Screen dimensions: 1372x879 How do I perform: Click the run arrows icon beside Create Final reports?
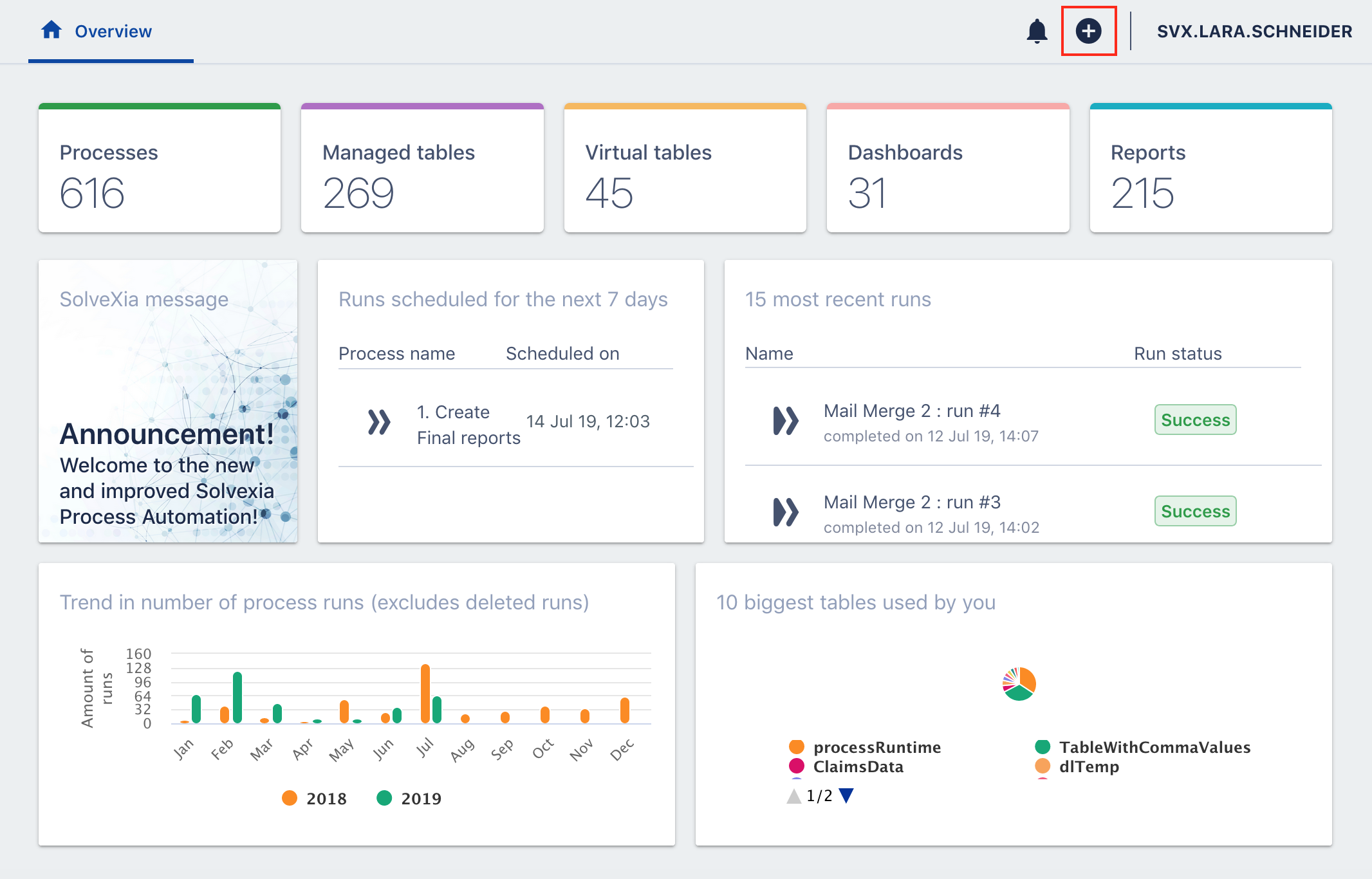[379, 423]
